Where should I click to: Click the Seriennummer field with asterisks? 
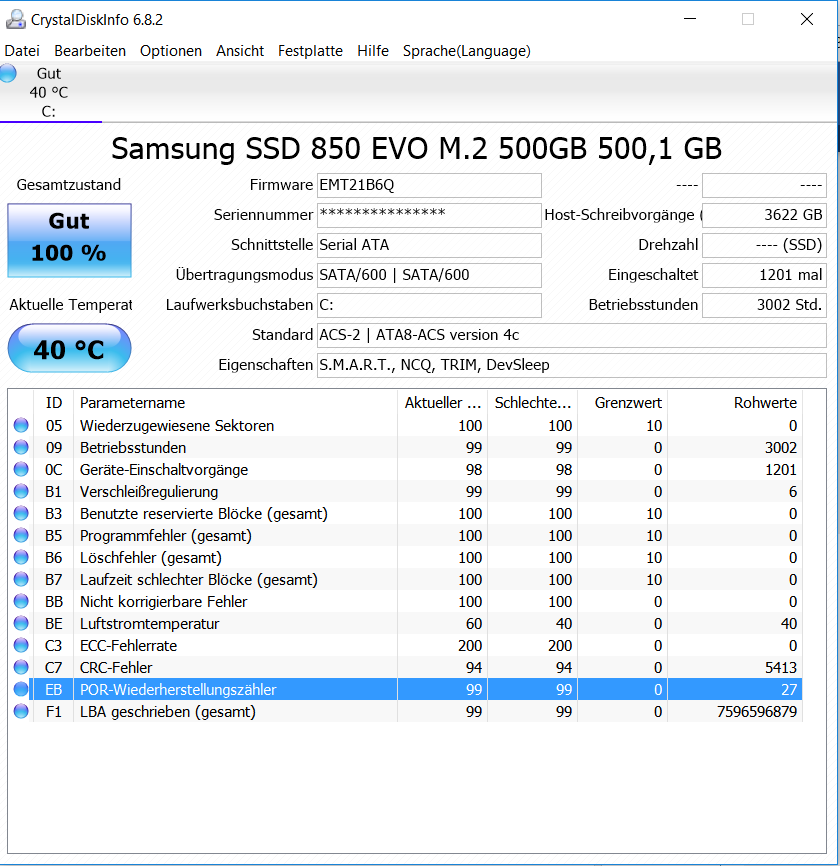click(x=429, y=215)
